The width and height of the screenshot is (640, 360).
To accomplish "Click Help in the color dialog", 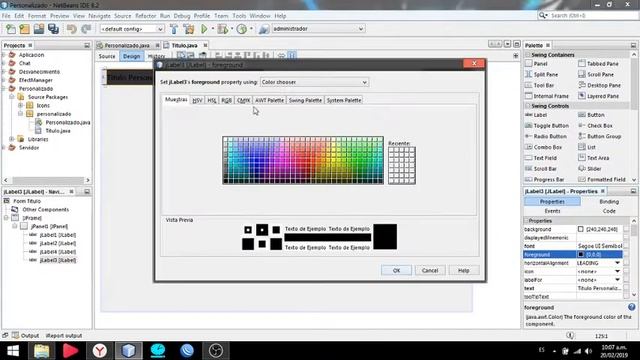I will (463, 270).
